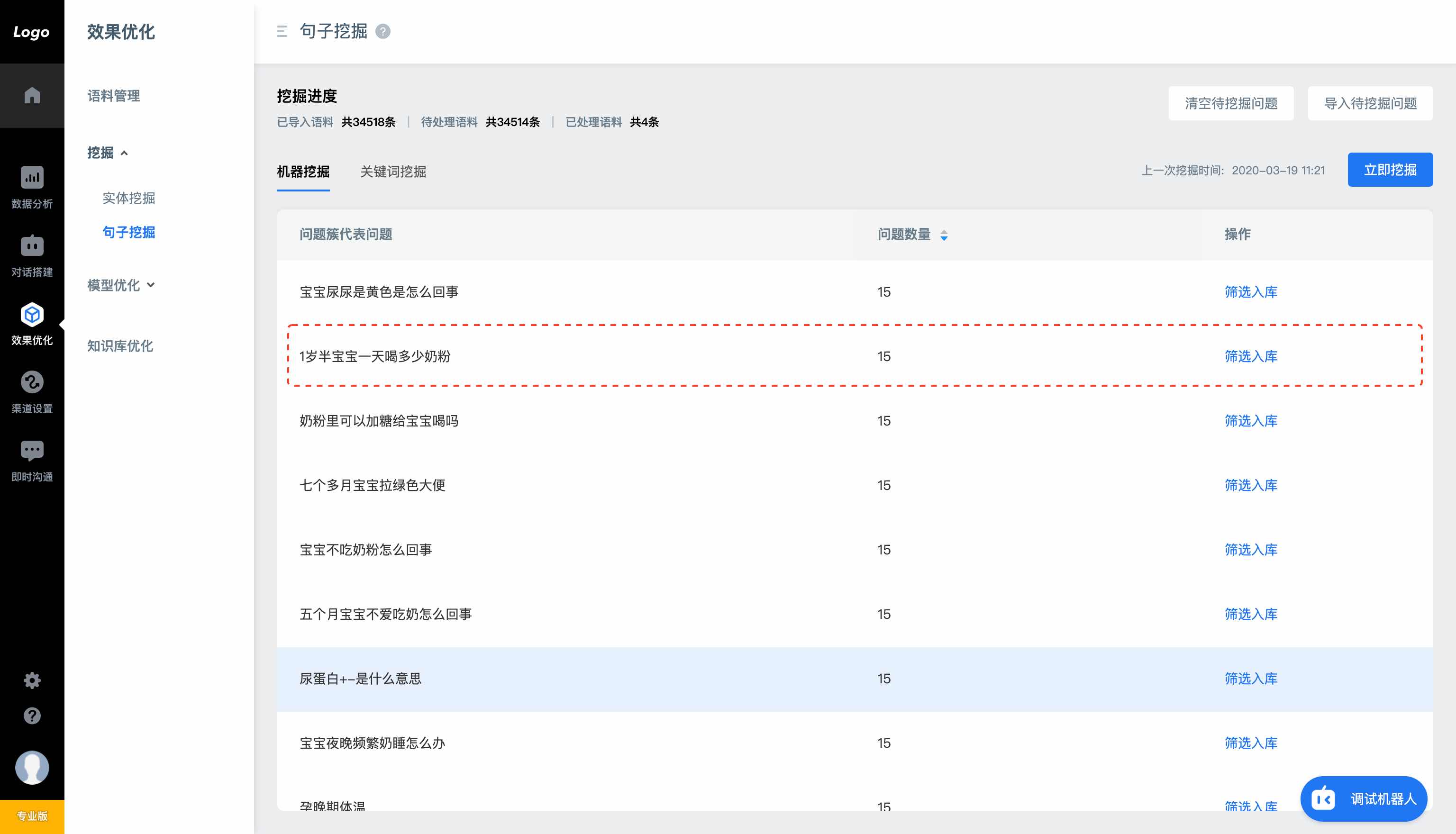The width and height of the screenshot is (1456, 834).
Task: Click 操作 column header
Action: tap(1238, 234)
